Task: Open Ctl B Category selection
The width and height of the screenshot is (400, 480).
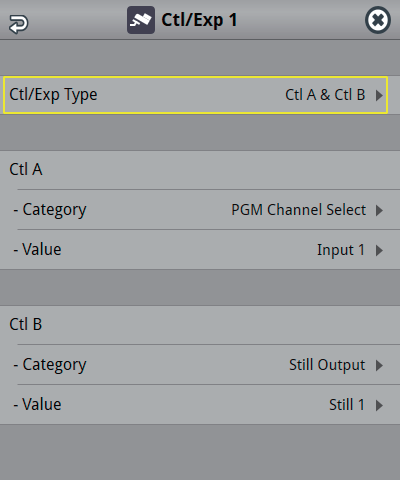Action: click(200, 365)
